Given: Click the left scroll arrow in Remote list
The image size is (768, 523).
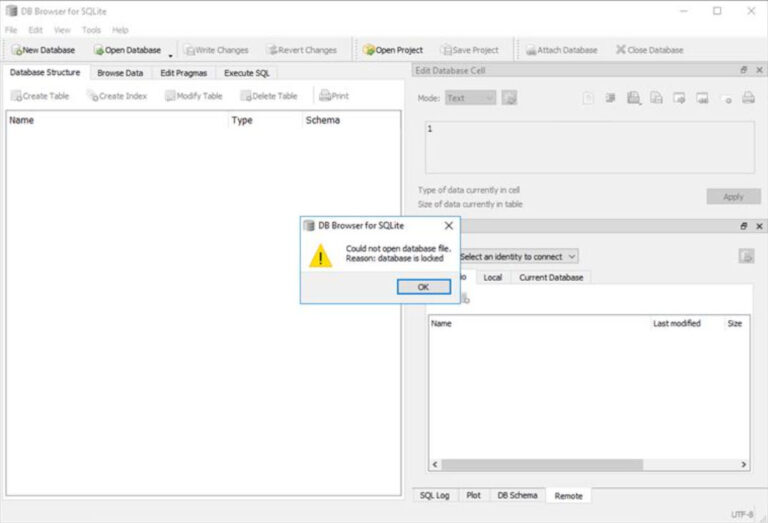Looking at the screenshot, I should click(x=435, y=464).
